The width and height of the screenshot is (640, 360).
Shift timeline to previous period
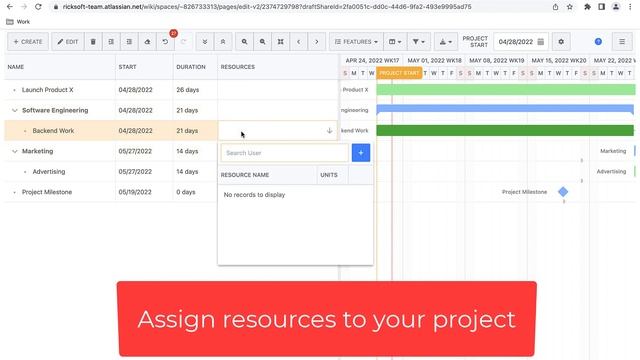coord(298,42)
